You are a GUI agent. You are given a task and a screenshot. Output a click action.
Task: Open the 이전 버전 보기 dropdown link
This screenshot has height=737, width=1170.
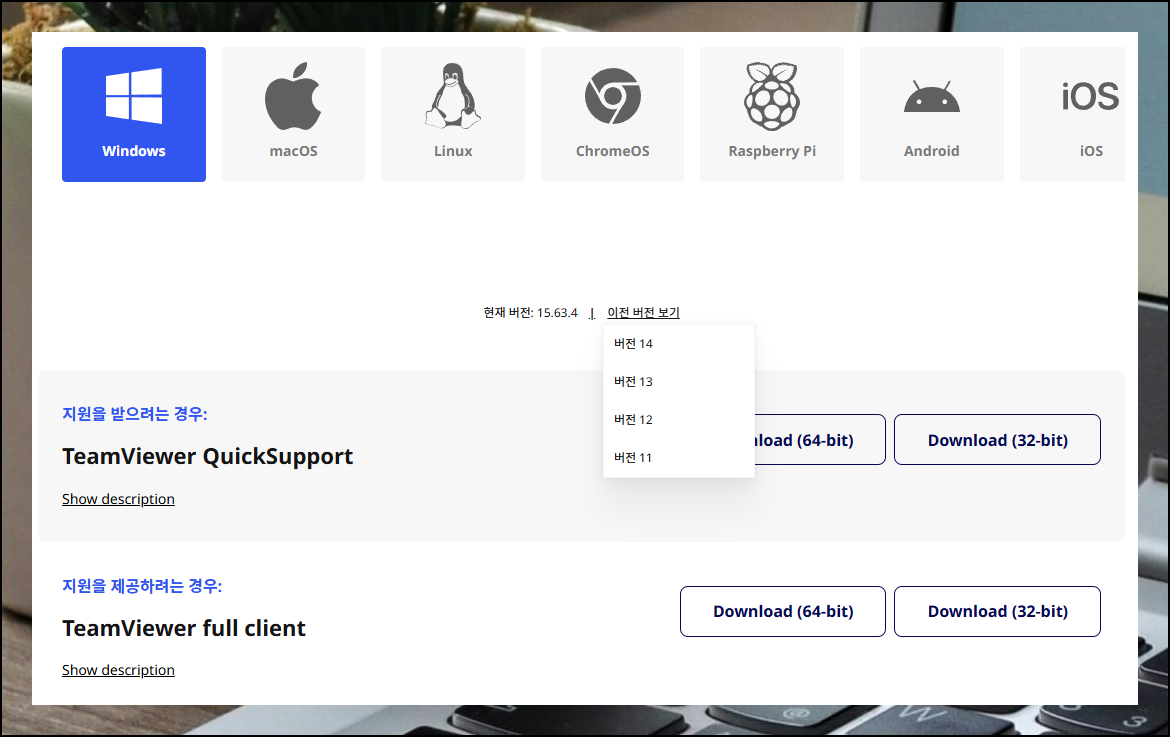643,313
